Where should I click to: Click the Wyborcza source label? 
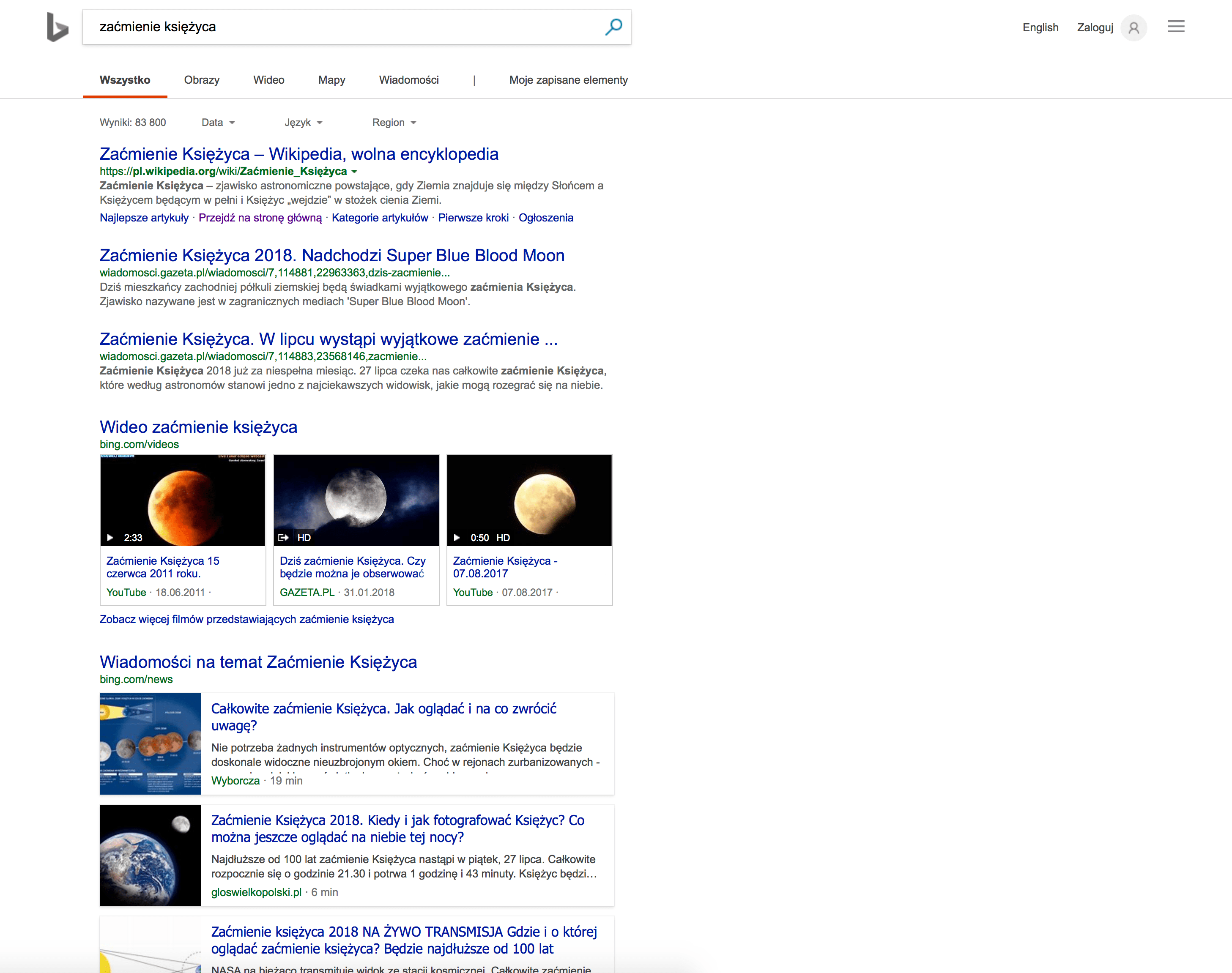click(x=235, y=780)
